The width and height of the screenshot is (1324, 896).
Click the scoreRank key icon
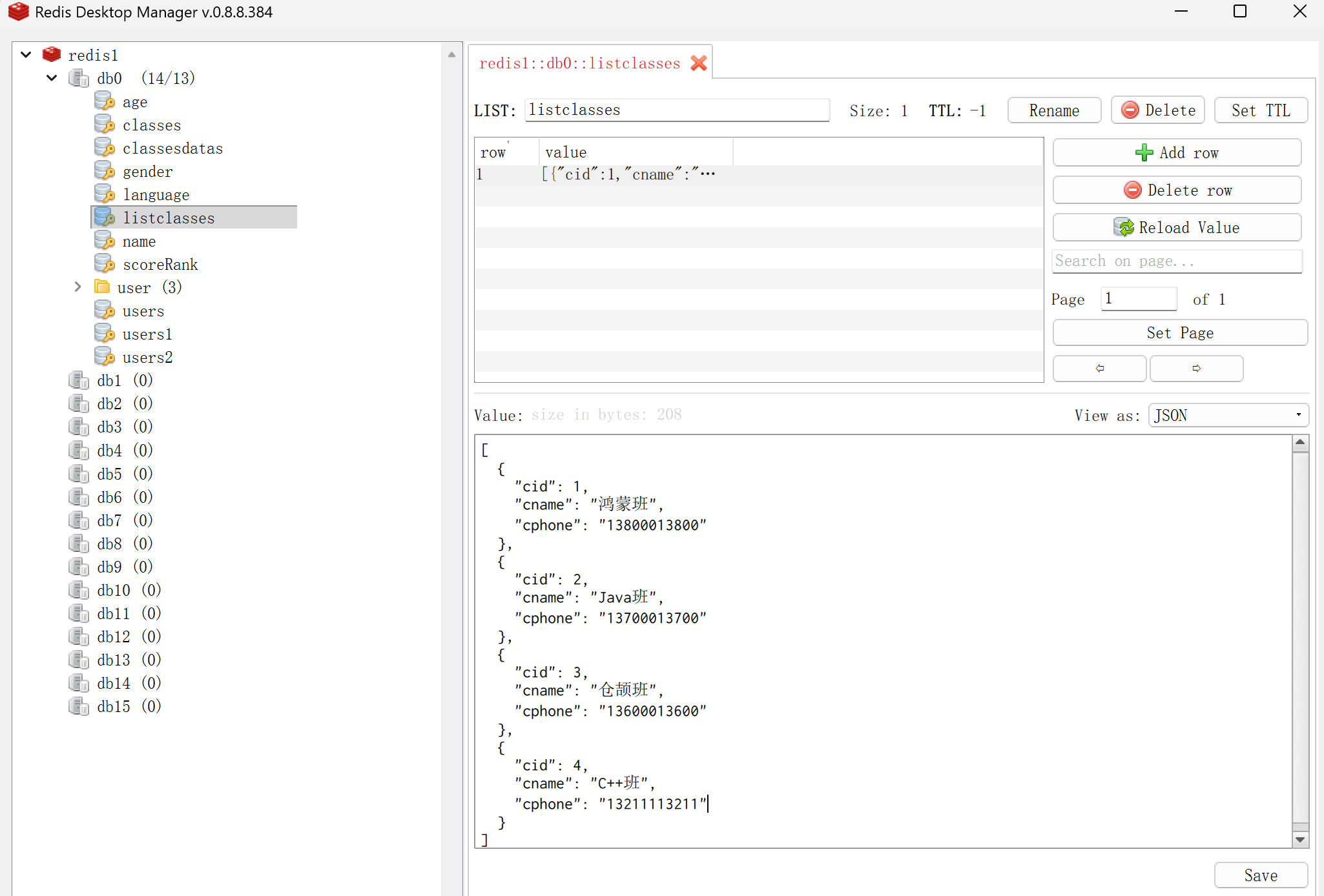coord(104,264)
